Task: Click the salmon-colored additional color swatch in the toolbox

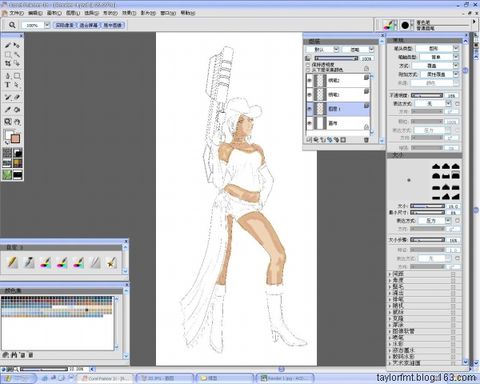Action: (15, 139)
